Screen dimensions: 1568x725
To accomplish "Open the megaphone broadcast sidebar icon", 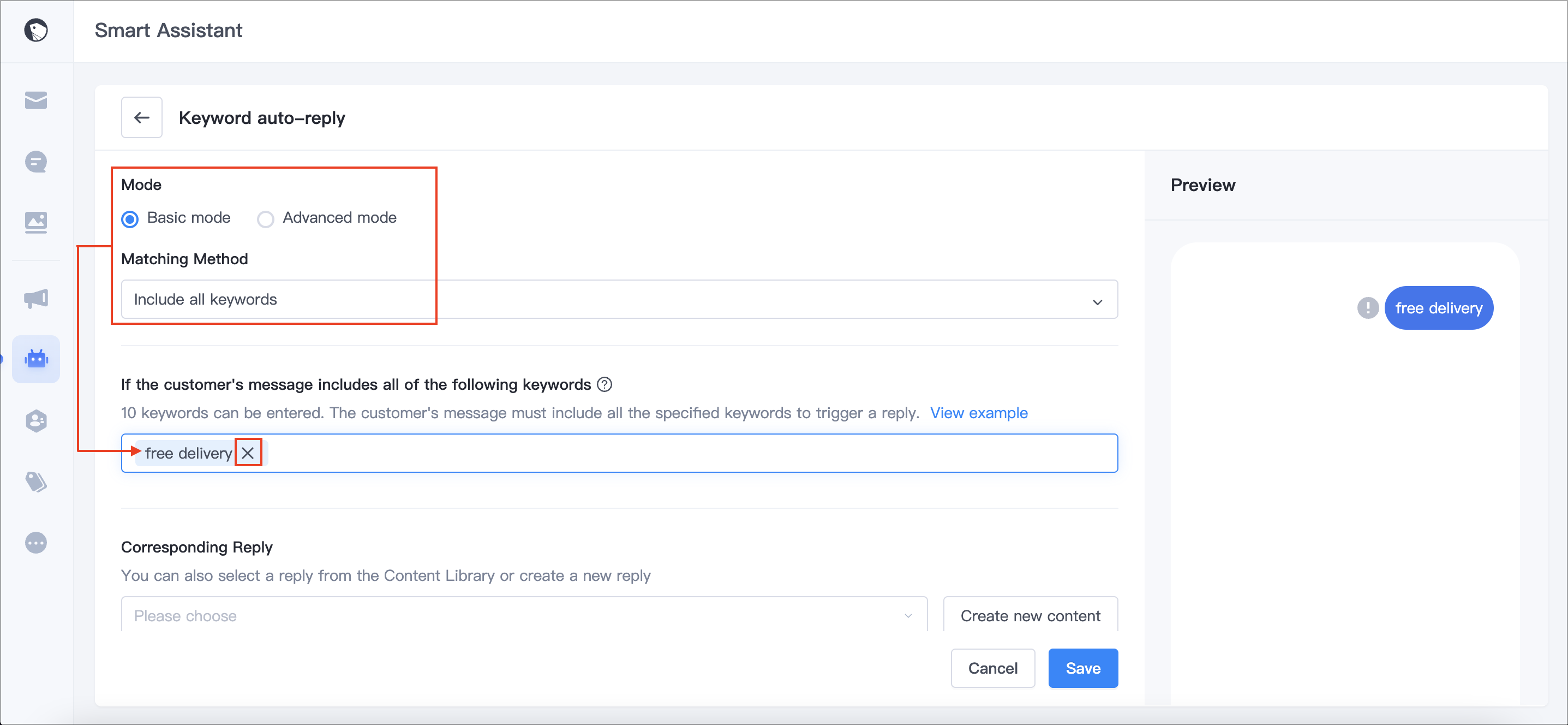I will pyautogui.click(x=36, y=299).
